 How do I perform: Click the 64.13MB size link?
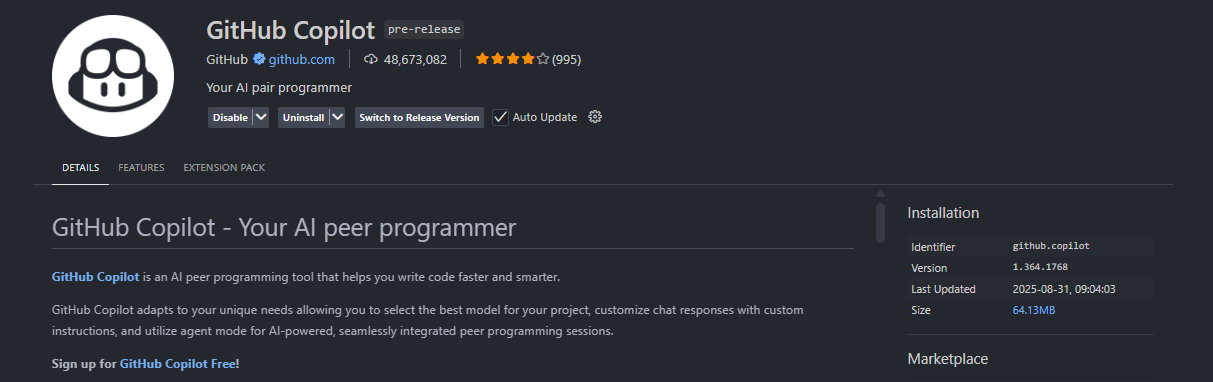pyautogui.click(x=1034, y=310)
